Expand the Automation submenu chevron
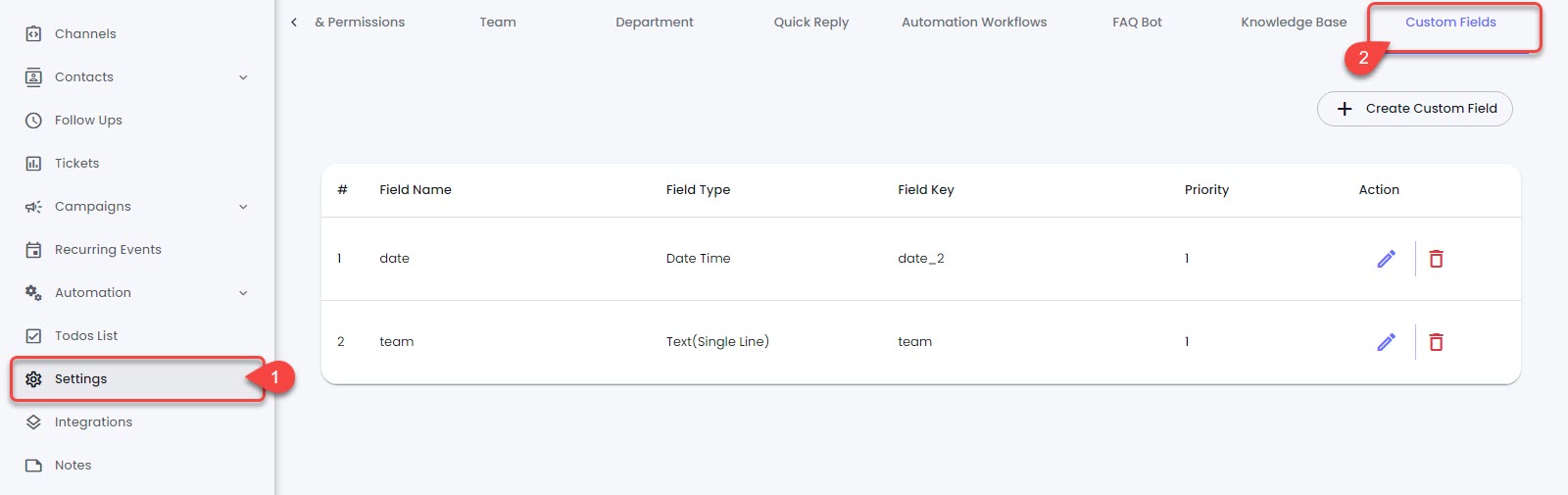Screen dimensions: 1568x495 pos(243,293)
